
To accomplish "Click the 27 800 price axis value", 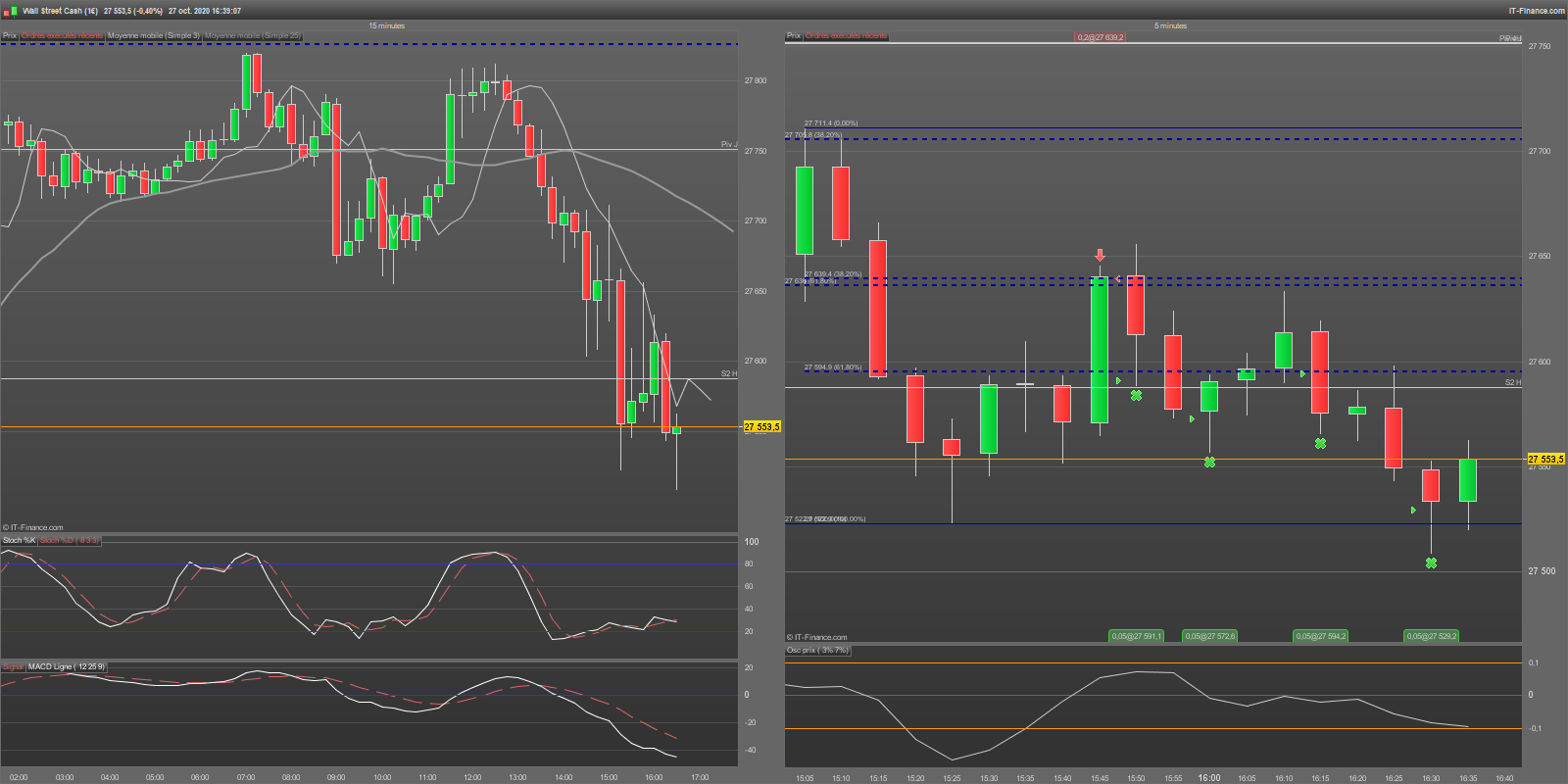I will tap(756, 81).
